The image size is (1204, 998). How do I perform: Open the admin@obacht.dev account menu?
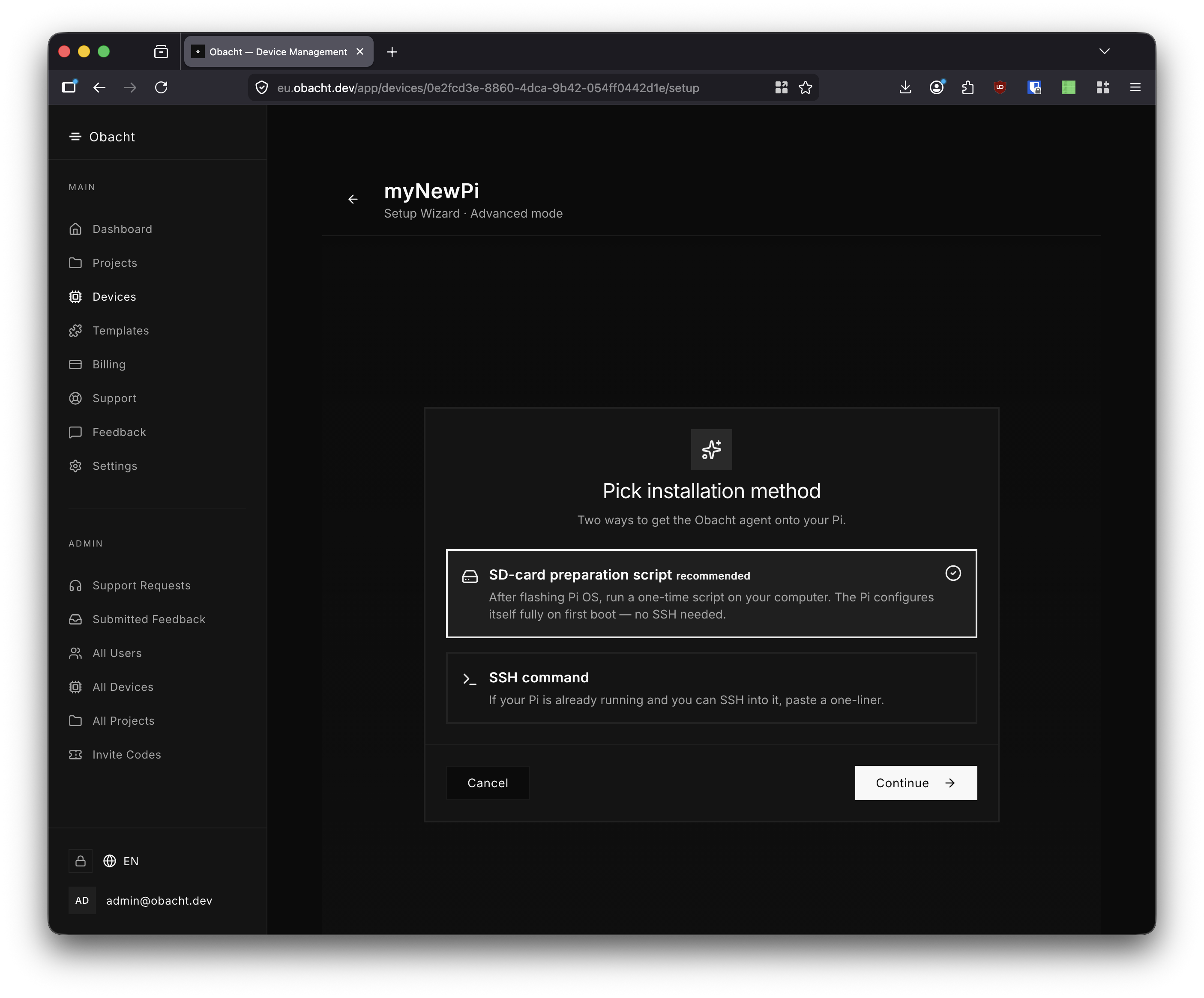click(141, 900)
